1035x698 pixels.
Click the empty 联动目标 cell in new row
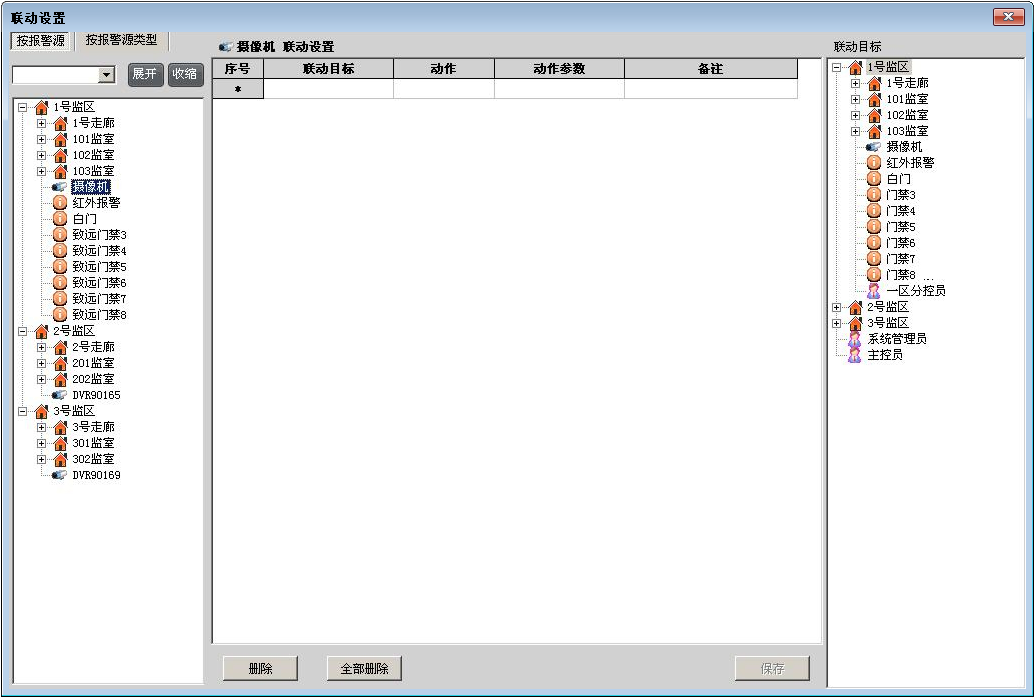pos(328,89)
